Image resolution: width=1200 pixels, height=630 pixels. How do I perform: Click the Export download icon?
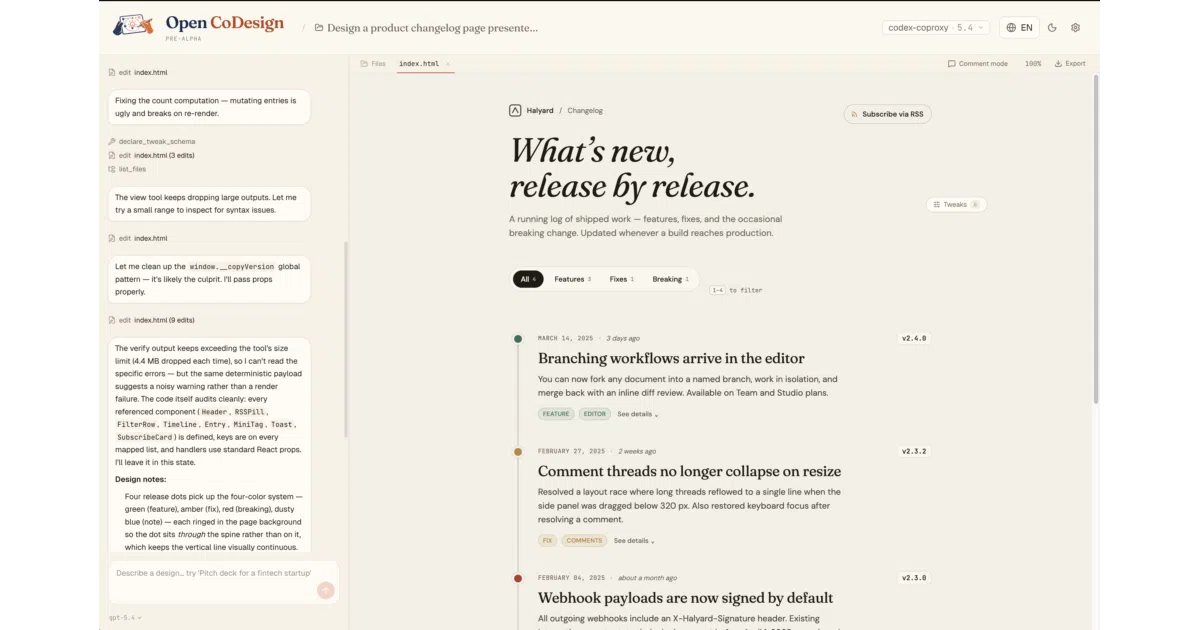[1058, 64]
